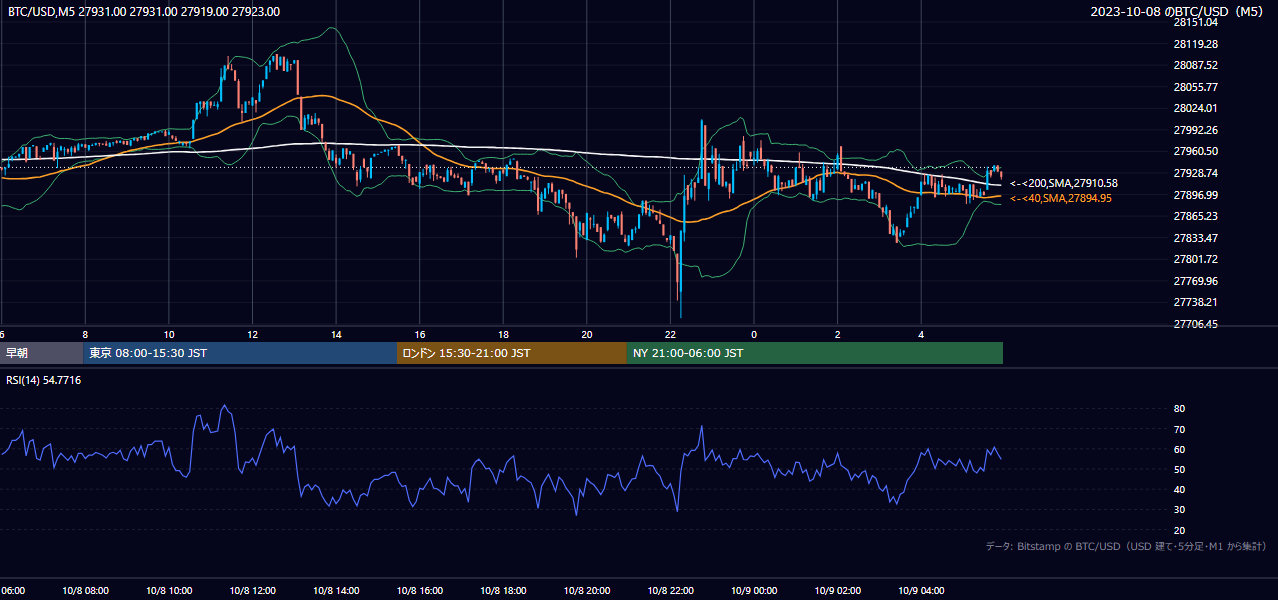Select price axis label 27960.50
The width and height of the screenshot is (1278, 600).
tap(1195, 151)
